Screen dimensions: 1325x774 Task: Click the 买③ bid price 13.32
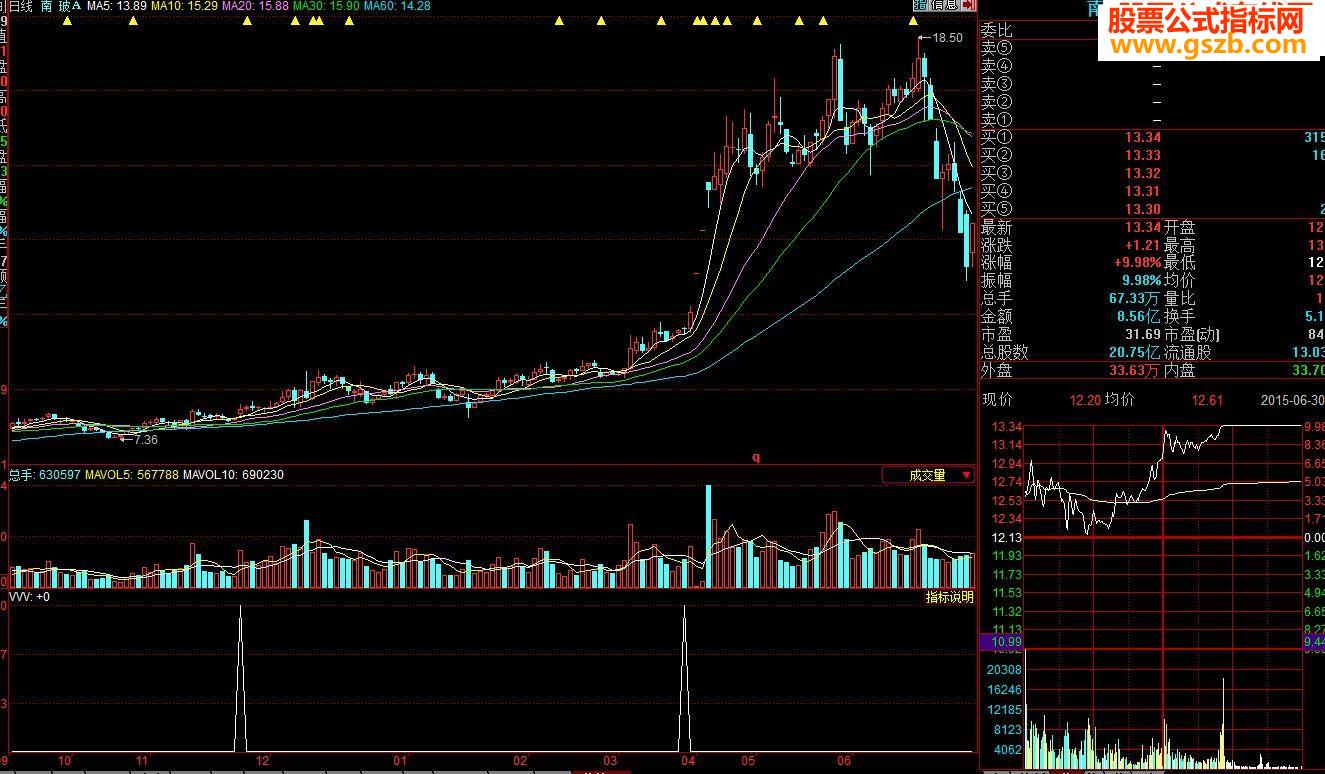[1143, 174]
